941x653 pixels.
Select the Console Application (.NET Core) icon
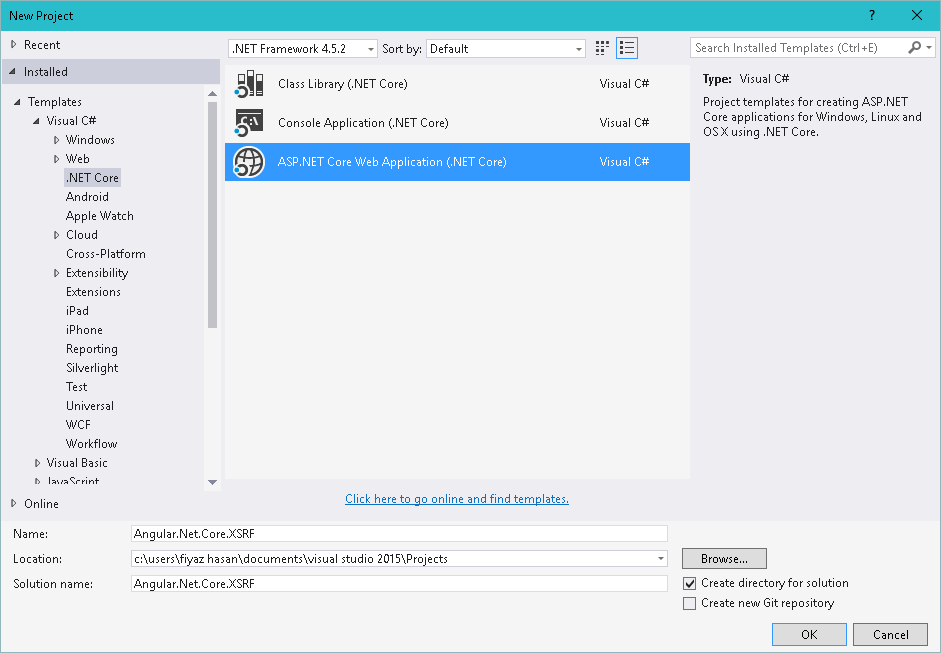250,123
